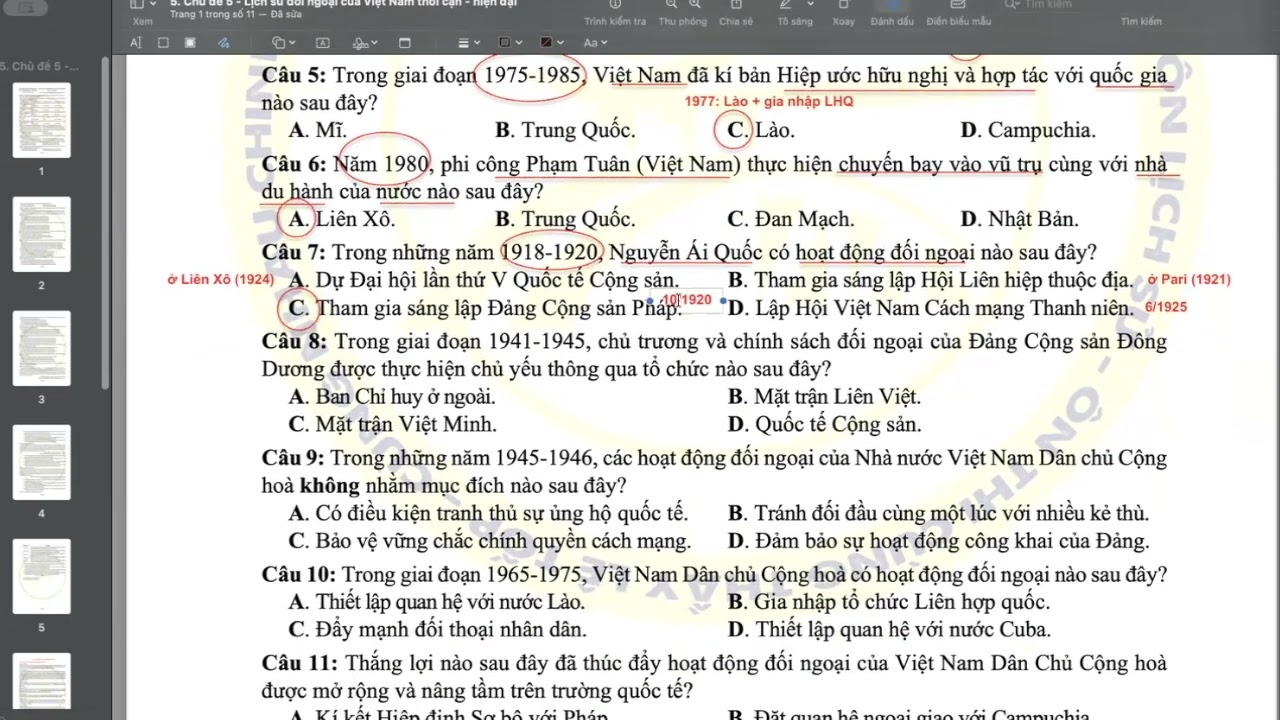Open the Shapes dropdown
Screen dimensions: 1280x720
coord(284,43)
